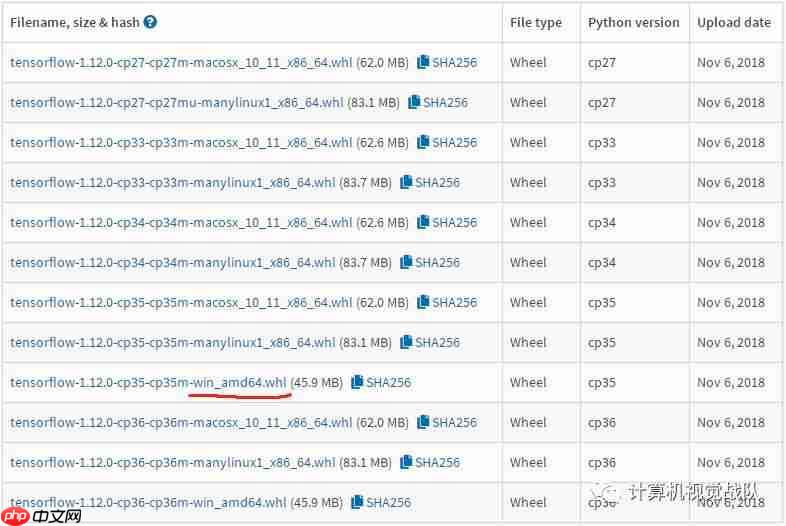Click the 'File type' column header
This screenshot has width=786, height=526.
(x=535, y=23)
